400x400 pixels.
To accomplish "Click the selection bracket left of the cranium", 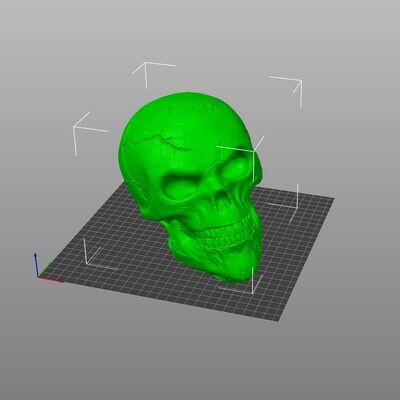I will tap(87, 133).
